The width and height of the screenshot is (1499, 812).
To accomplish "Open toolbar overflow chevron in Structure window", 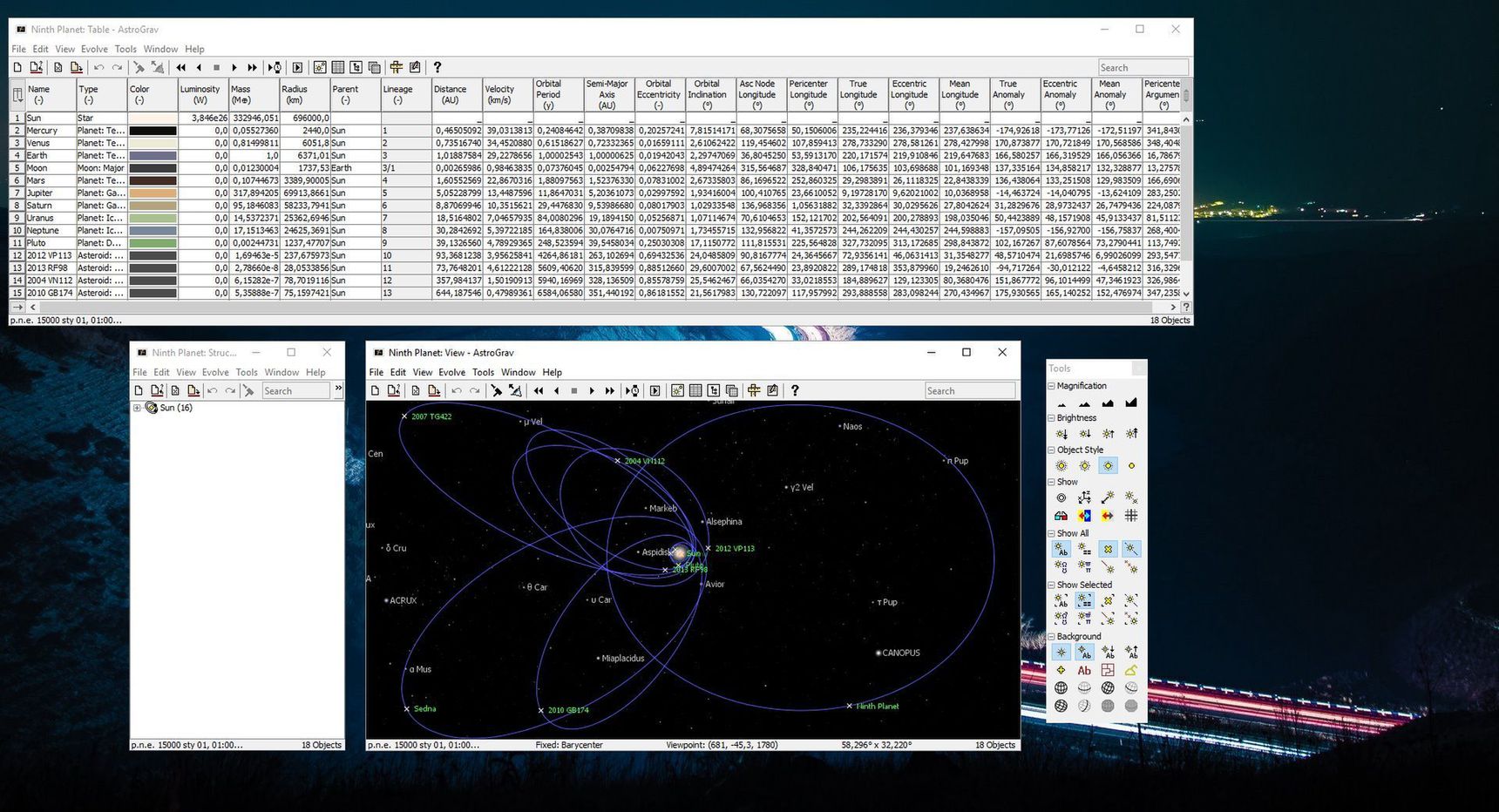I will [x=338, y=389].
